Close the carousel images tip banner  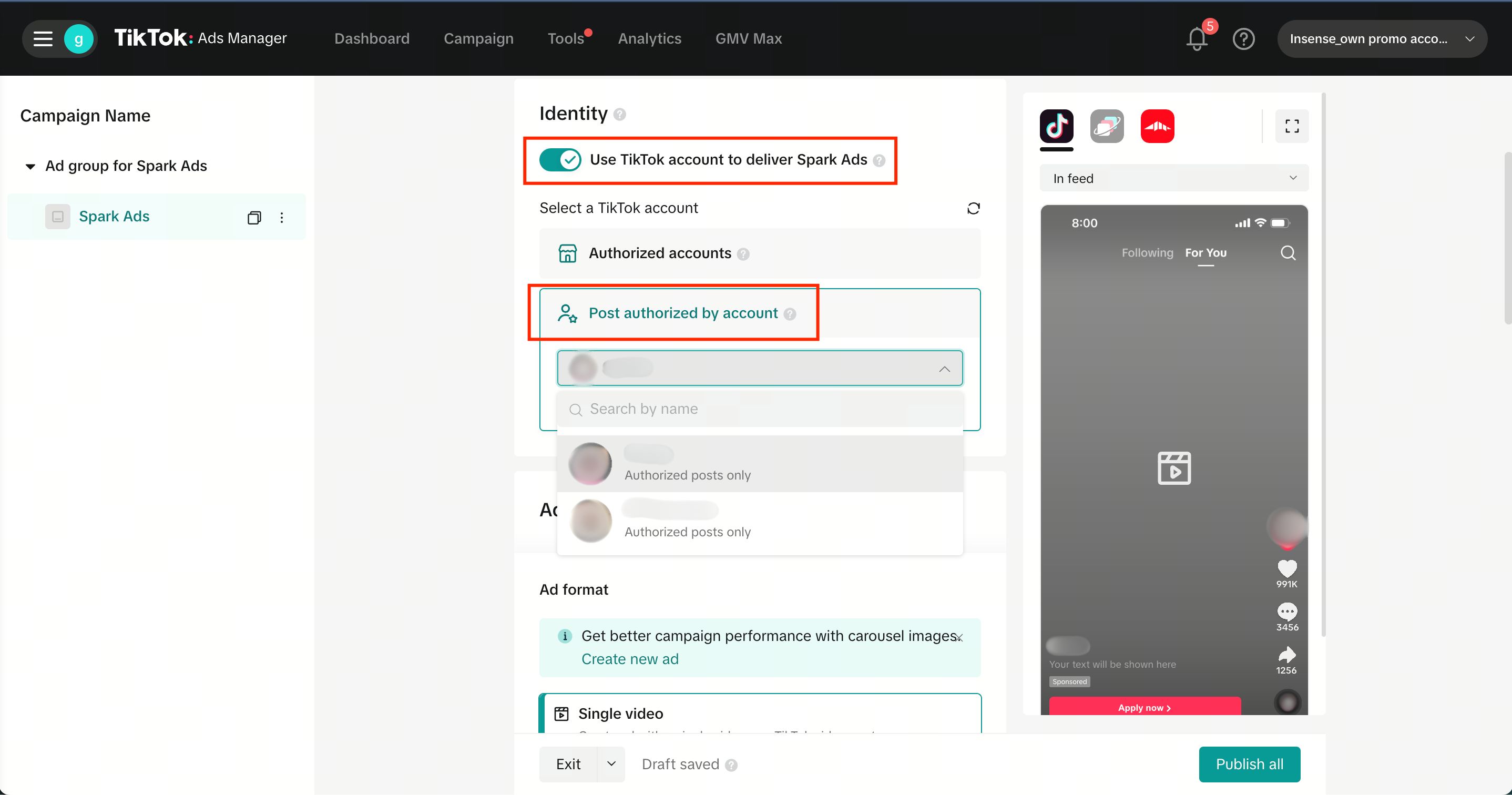click(x=959, y=638)
